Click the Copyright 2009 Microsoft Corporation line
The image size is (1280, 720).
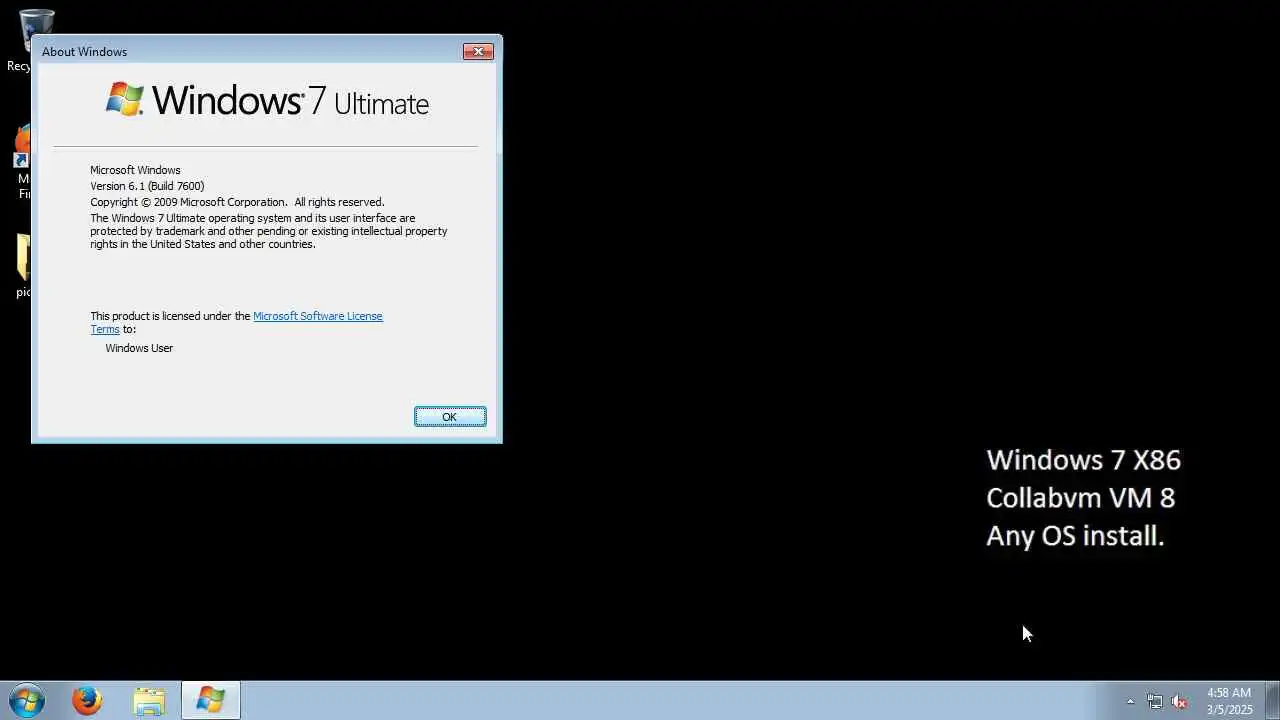click(237, 202)
